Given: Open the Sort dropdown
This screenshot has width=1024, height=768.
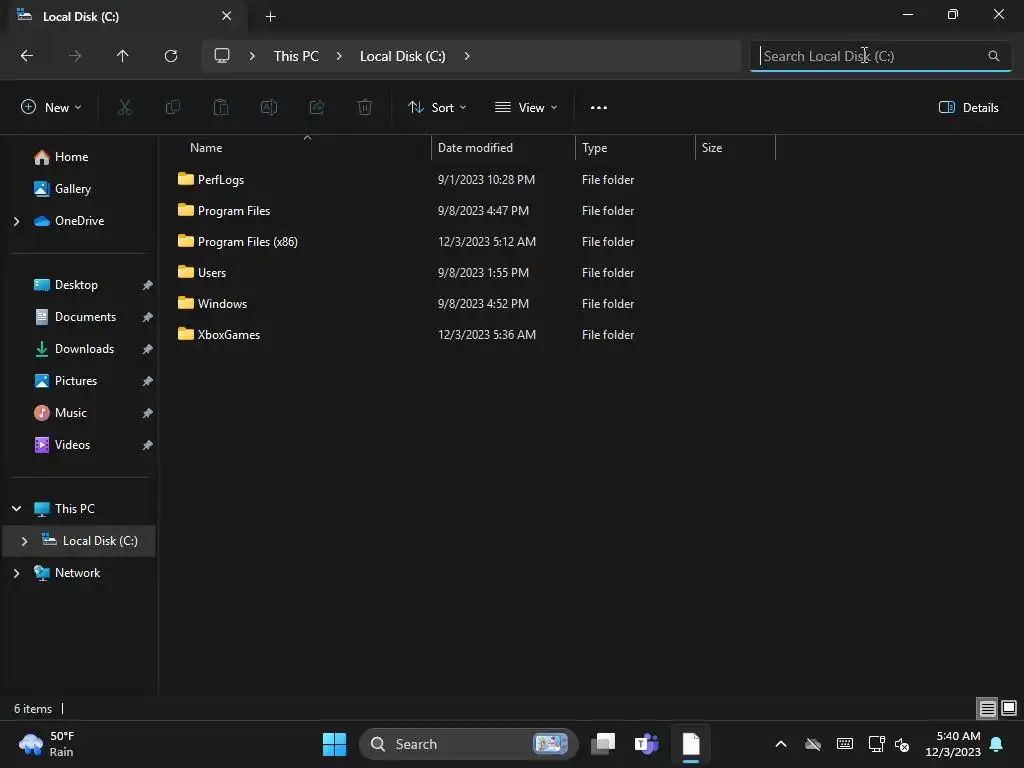Looking at the screenshot, I should click(x=437, y=107).
